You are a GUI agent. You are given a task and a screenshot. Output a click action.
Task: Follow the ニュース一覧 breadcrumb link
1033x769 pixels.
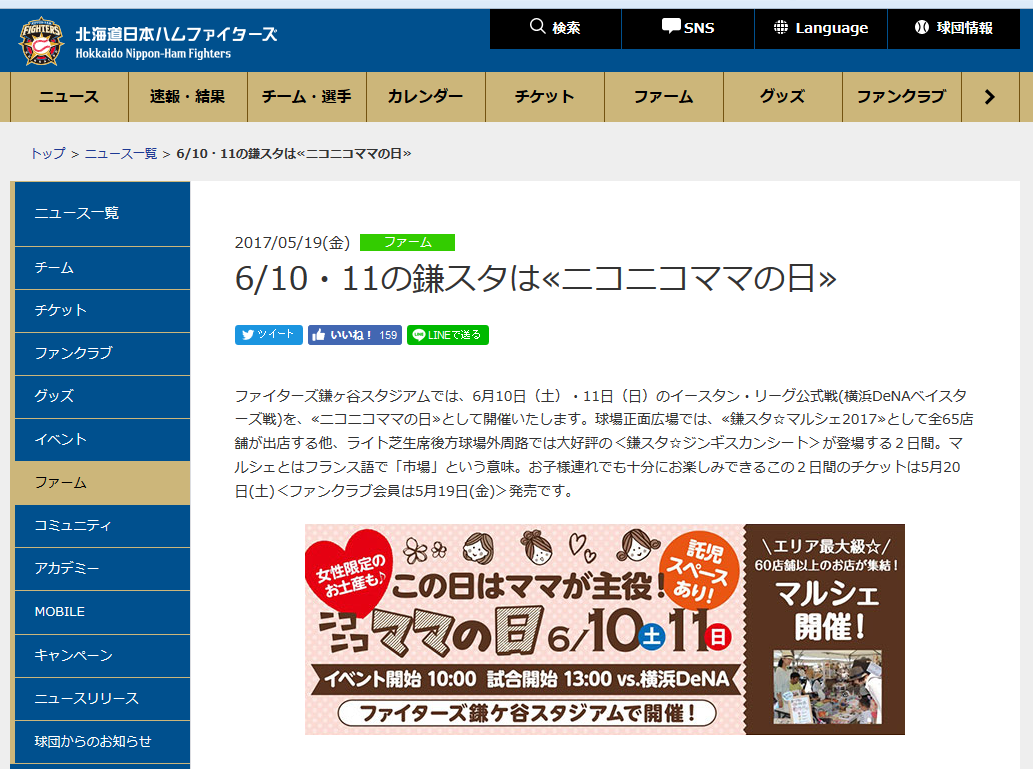(121, 154)
